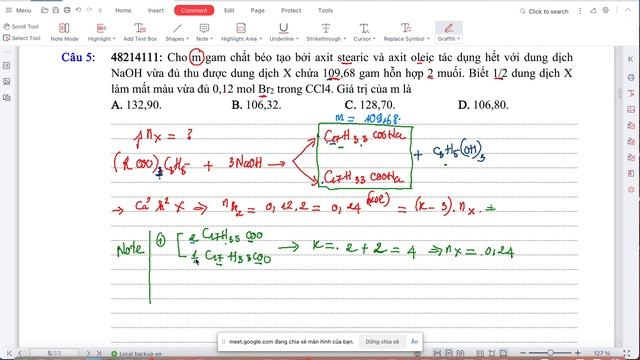Click the Highlight Area tool icon

coord(241,28)
